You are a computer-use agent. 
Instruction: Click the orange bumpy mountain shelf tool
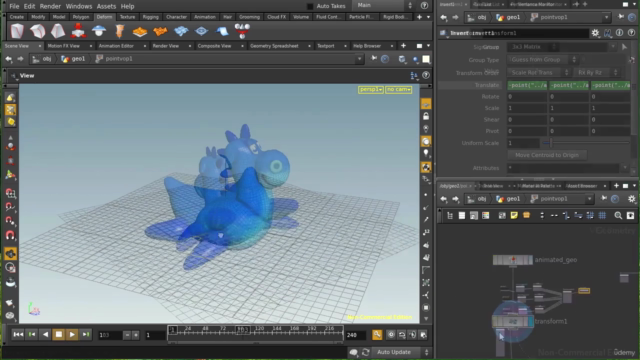[160, 31]
